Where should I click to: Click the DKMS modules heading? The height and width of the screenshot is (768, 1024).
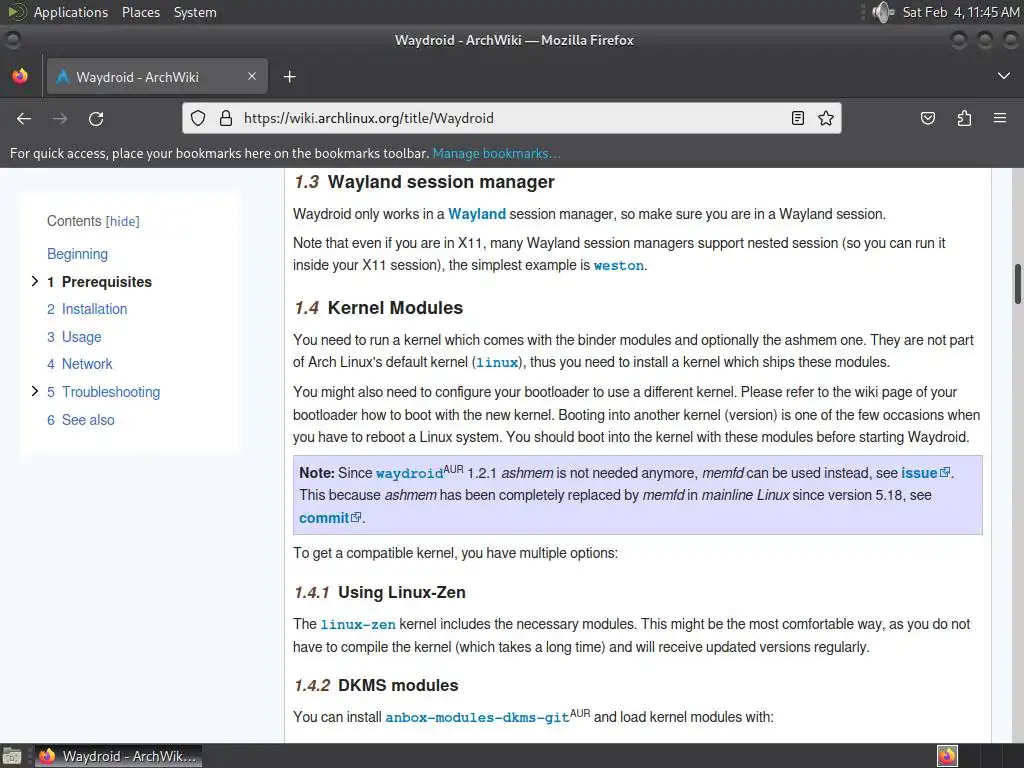(398, 685)
